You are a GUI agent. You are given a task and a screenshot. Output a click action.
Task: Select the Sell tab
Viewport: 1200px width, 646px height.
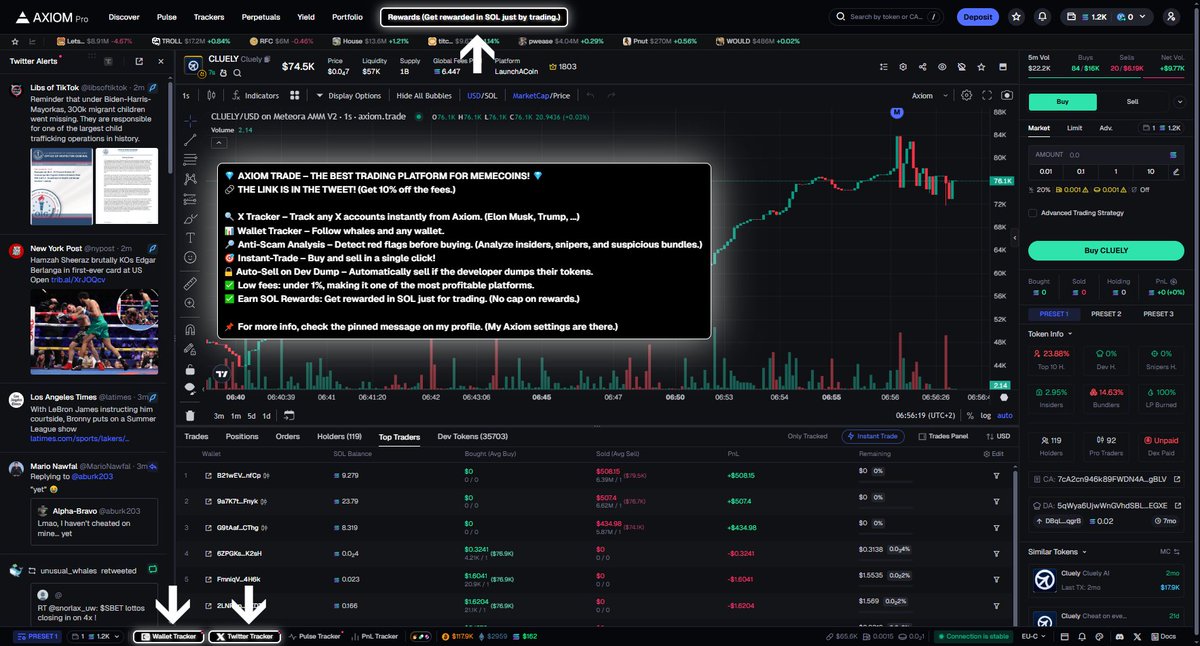(1132, 101)
